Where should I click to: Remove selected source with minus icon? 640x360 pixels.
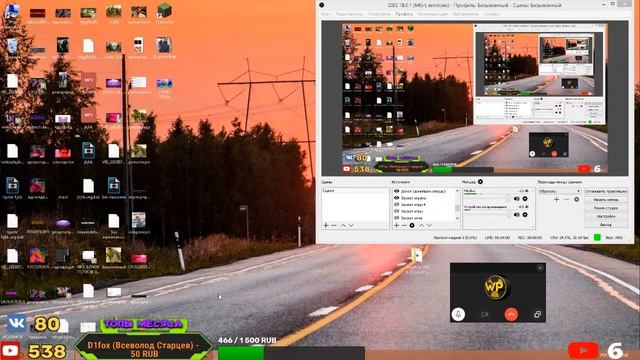coord(404,225)
